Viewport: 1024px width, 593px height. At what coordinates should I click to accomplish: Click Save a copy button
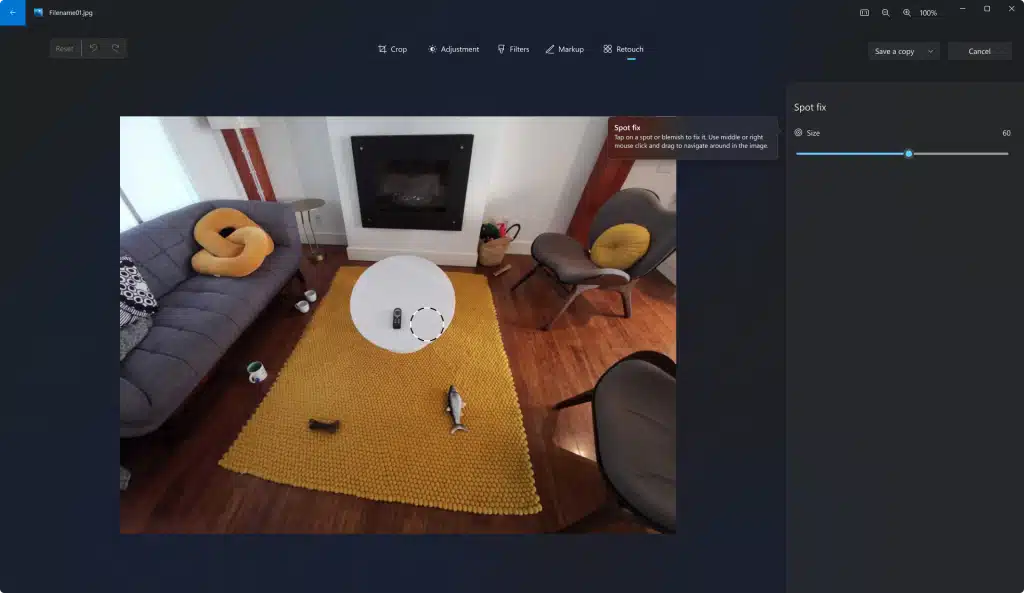pyautogui.click(x=895, y=51)
